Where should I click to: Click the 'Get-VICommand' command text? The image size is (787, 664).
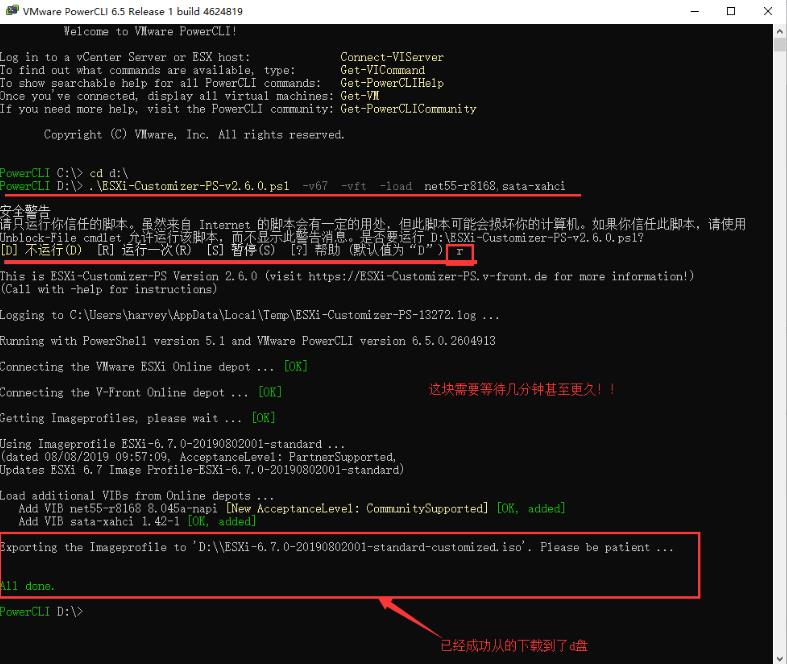(x=382, y=70)
